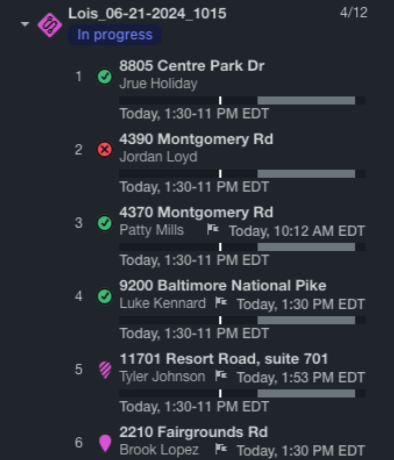Open the 2210 Fairgrounds Rd stop
This screenshot has height=460, width=394.
(x=193, y=432)
